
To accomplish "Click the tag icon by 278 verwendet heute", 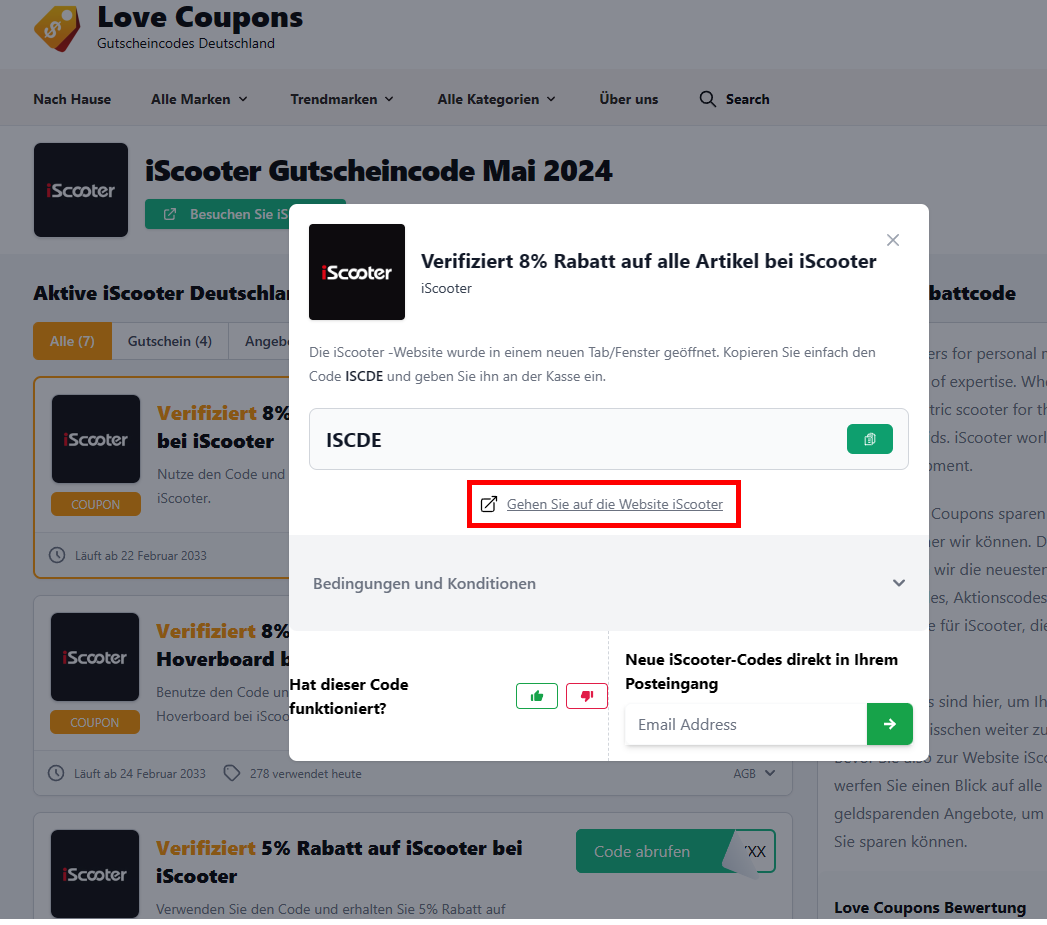I will click(232, 773).
